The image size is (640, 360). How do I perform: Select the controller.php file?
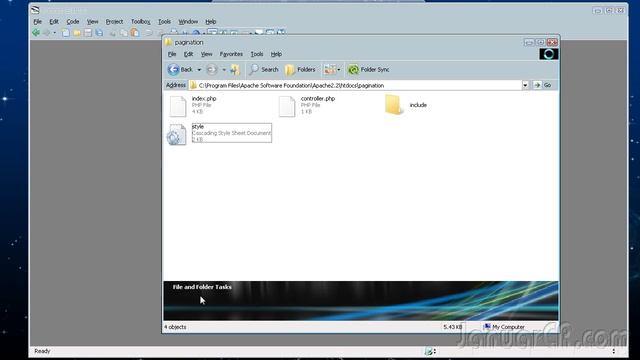[307, 106]
